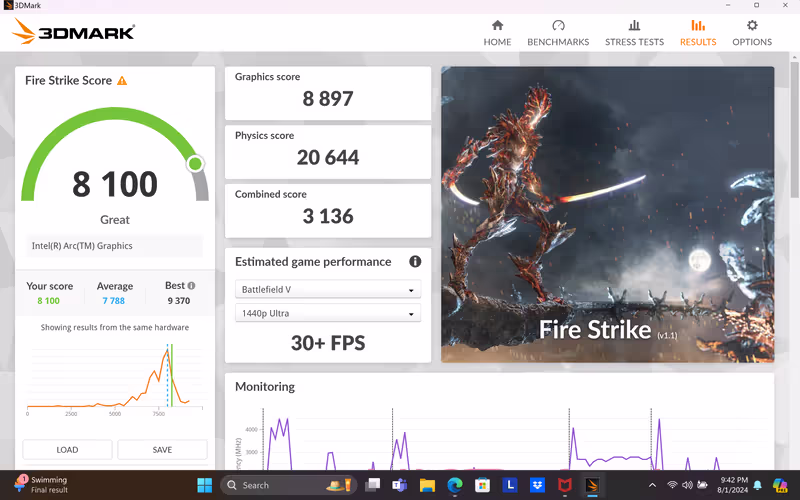Open Dropbox from the taskbar
Viewport: 800px width, 500px height.
(537, 485)
